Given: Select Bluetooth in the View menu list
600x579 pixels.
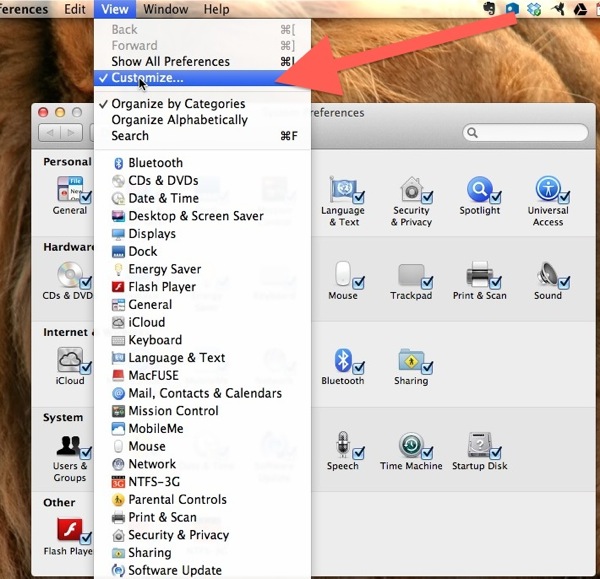Looking at the screenshot, I should tap(202, 163).
